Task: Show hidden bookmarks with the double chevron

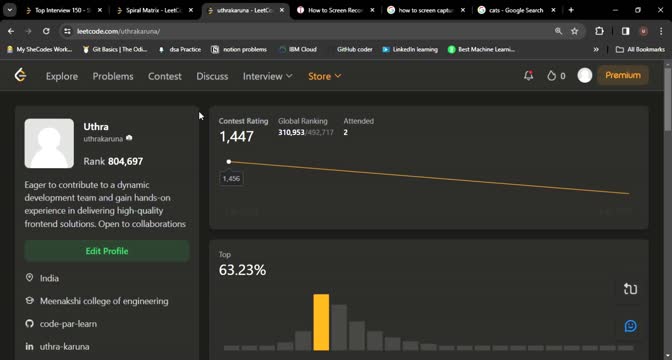Action: (x=596, y=50)
